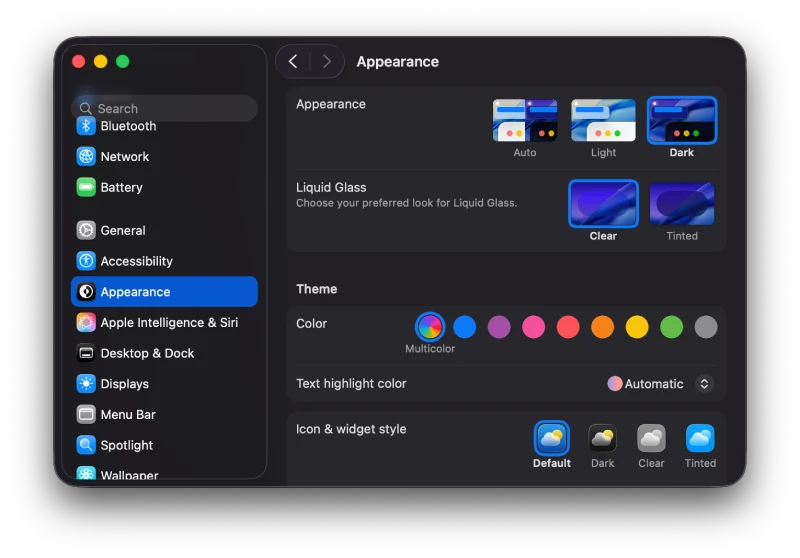Open Accessibility settings
The image size is (800, 558).
pyautogui.click(x=136, y=262)
